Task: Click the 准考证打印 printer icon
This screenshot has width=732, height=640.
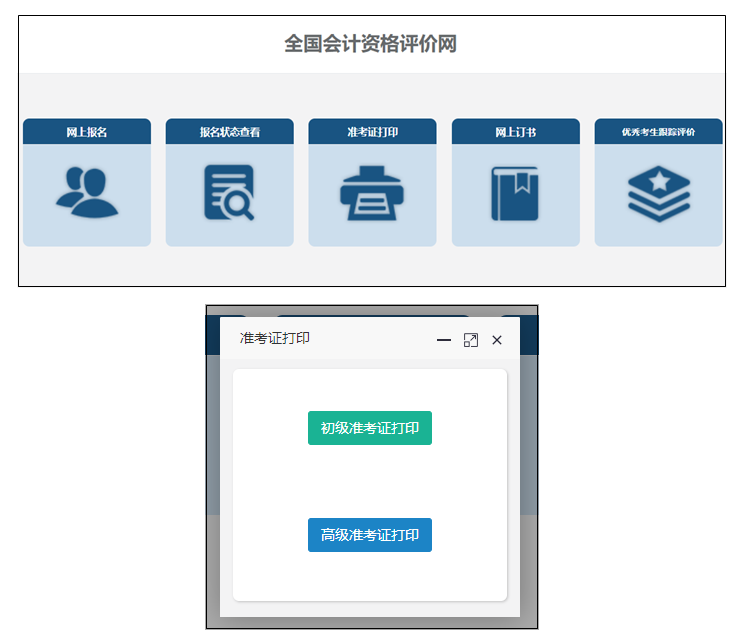Action: pos(372,193)
